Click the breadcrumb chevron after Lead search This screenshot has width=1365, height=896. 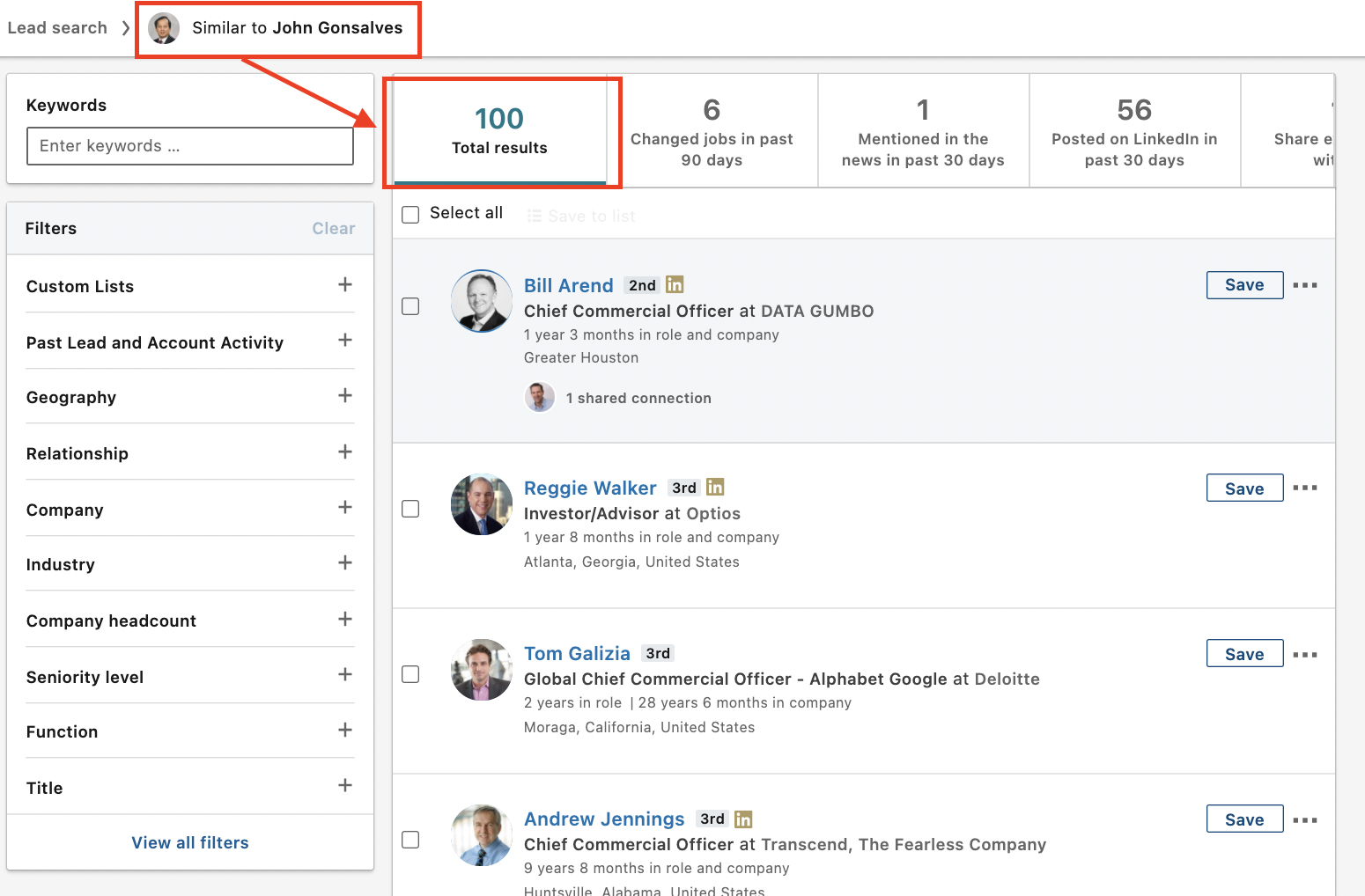pos(126,28)
